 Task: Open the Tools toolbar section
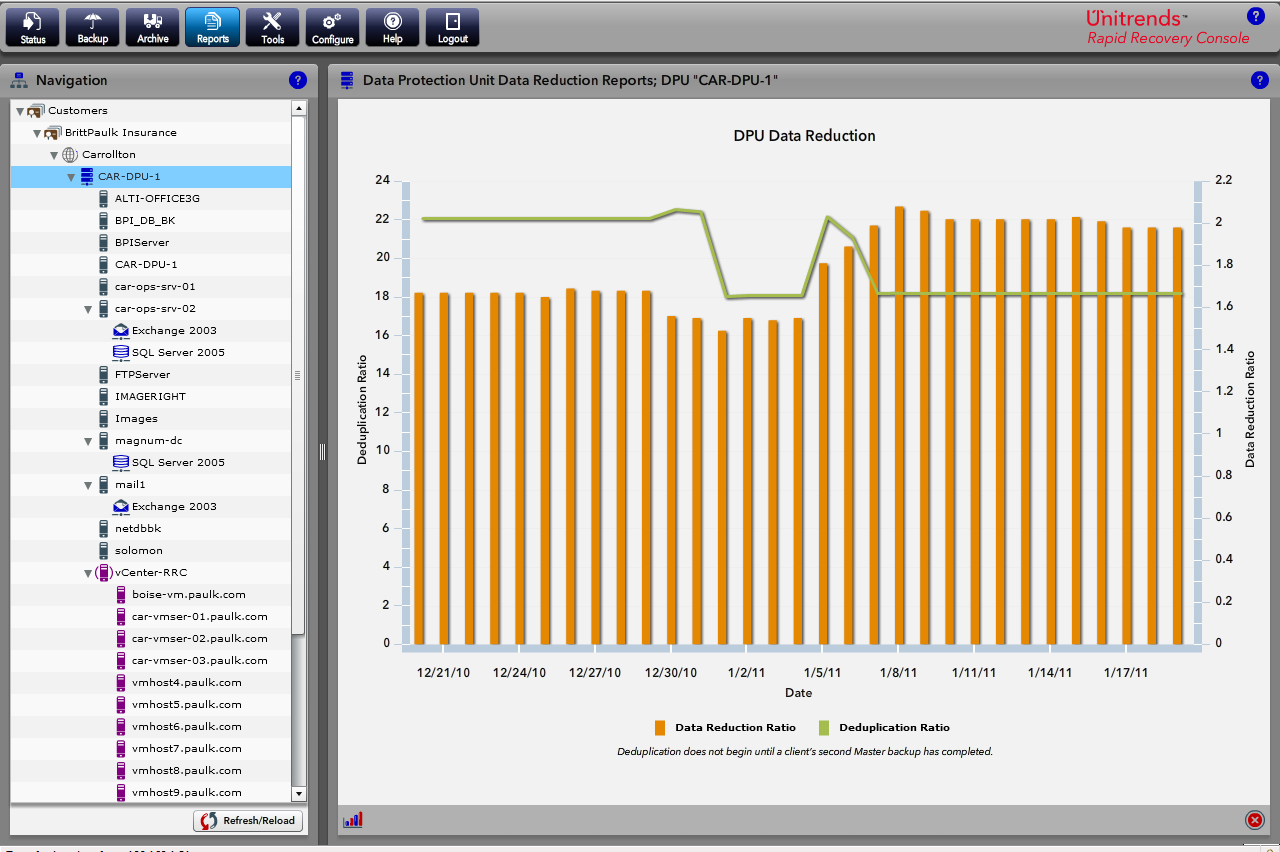tap(272, 27)
